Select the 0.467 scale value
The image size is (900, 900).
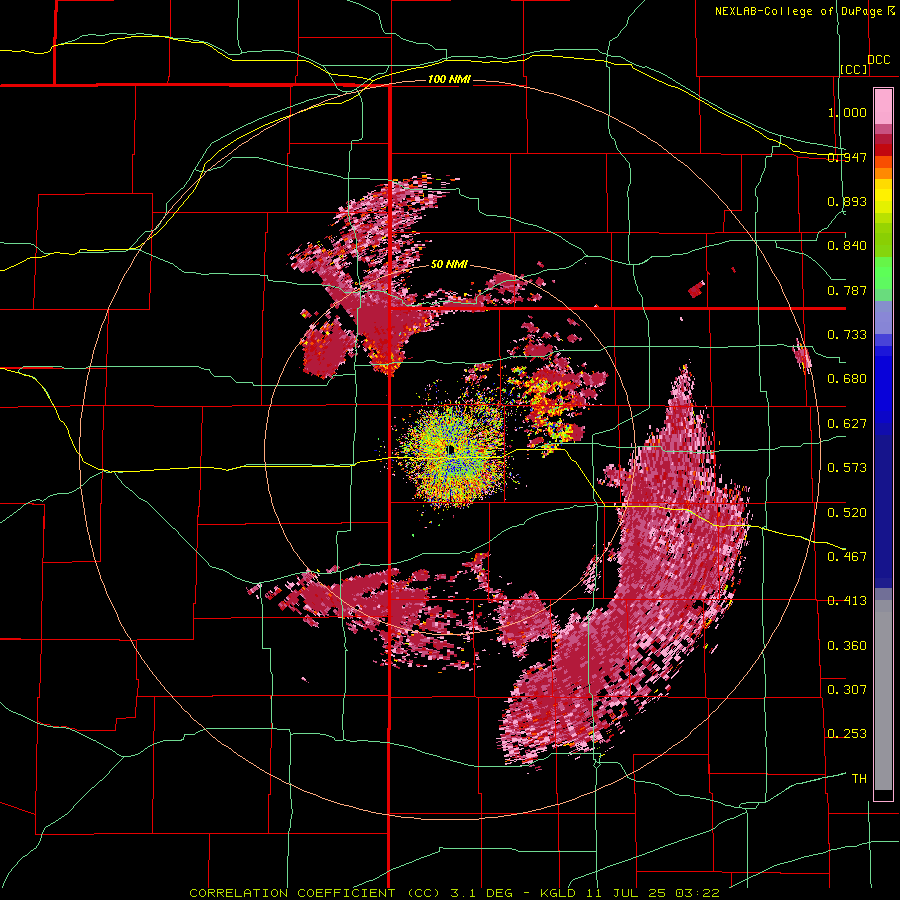[x=847, y=557]
